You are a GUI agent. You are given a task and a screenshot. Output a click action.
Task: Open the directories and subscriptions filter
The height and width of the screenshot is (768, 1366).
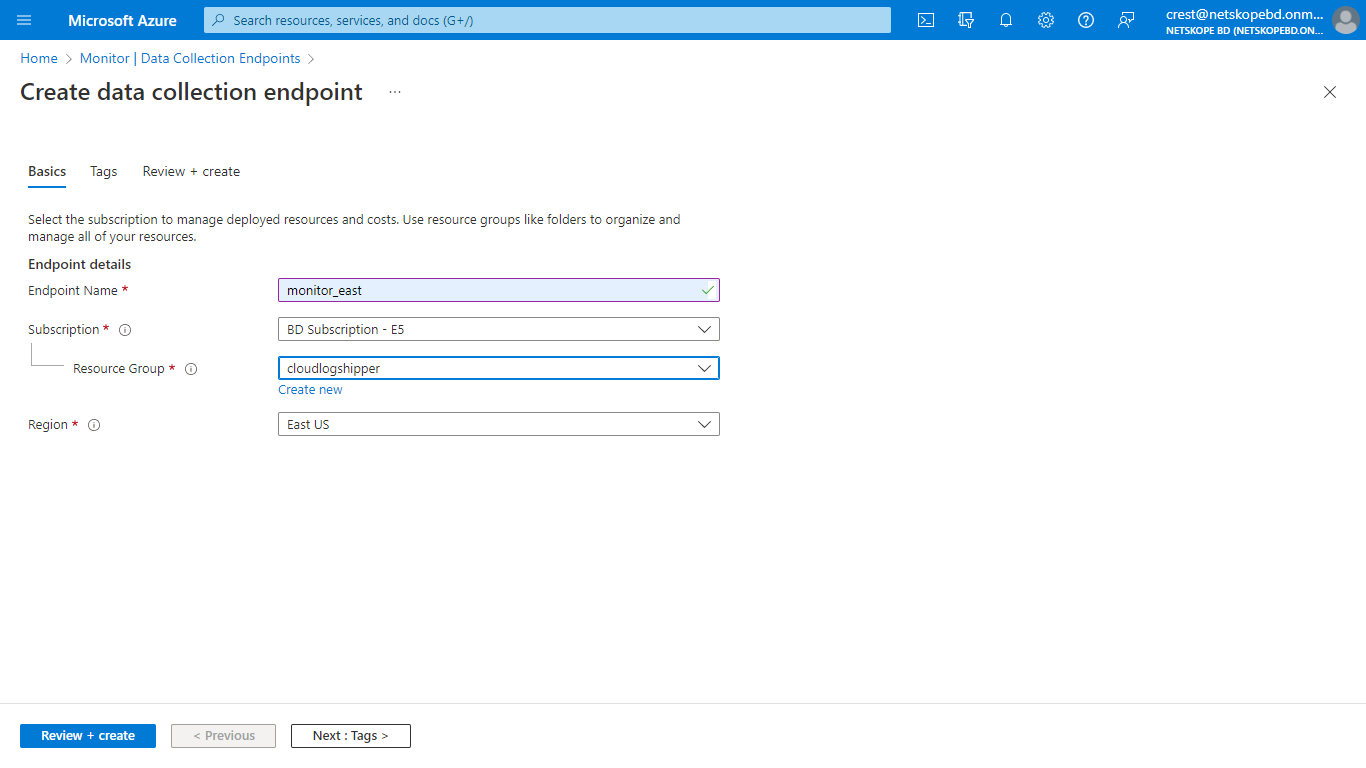click(966, 20)
